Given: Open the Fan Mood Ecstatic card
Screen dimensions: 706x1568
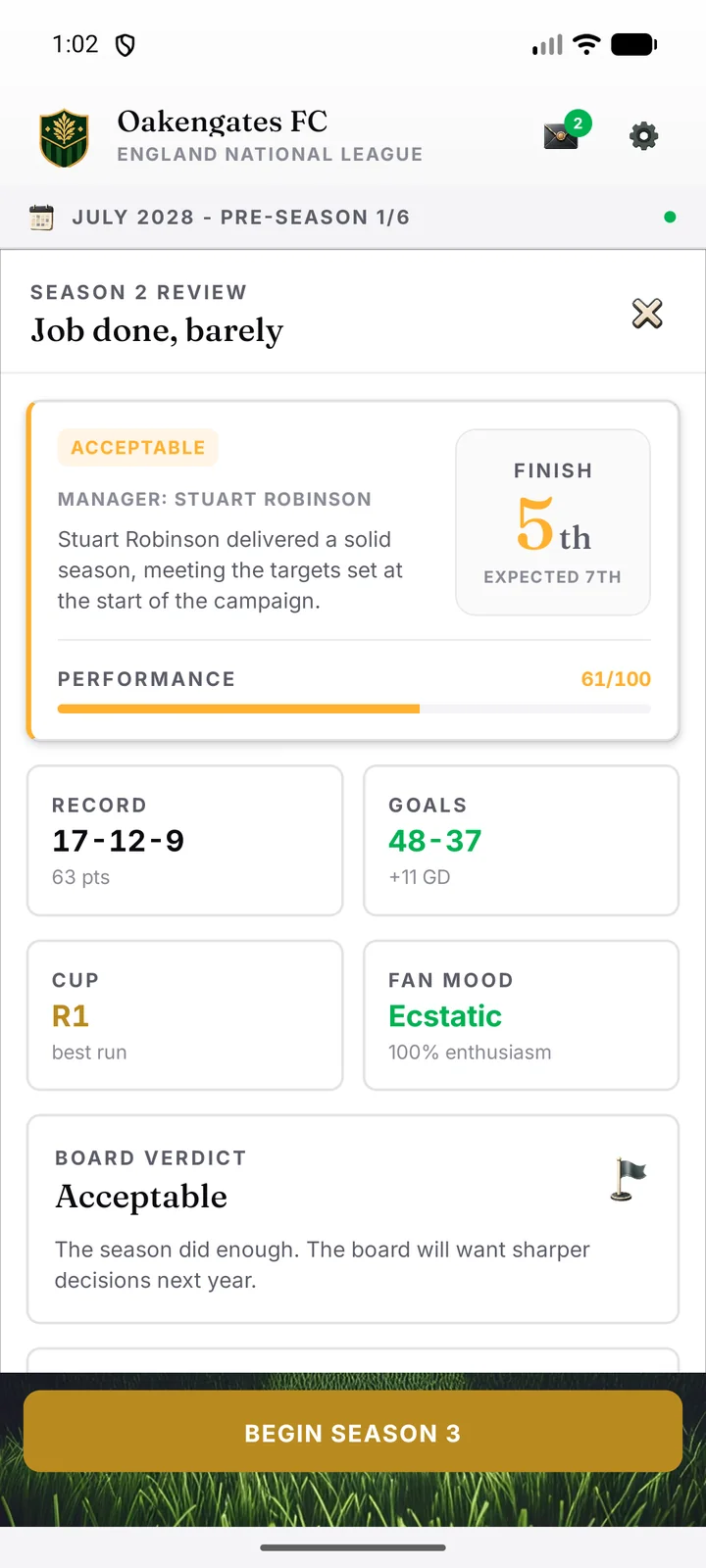Looking at the screenshot, I should point(522,1015).
